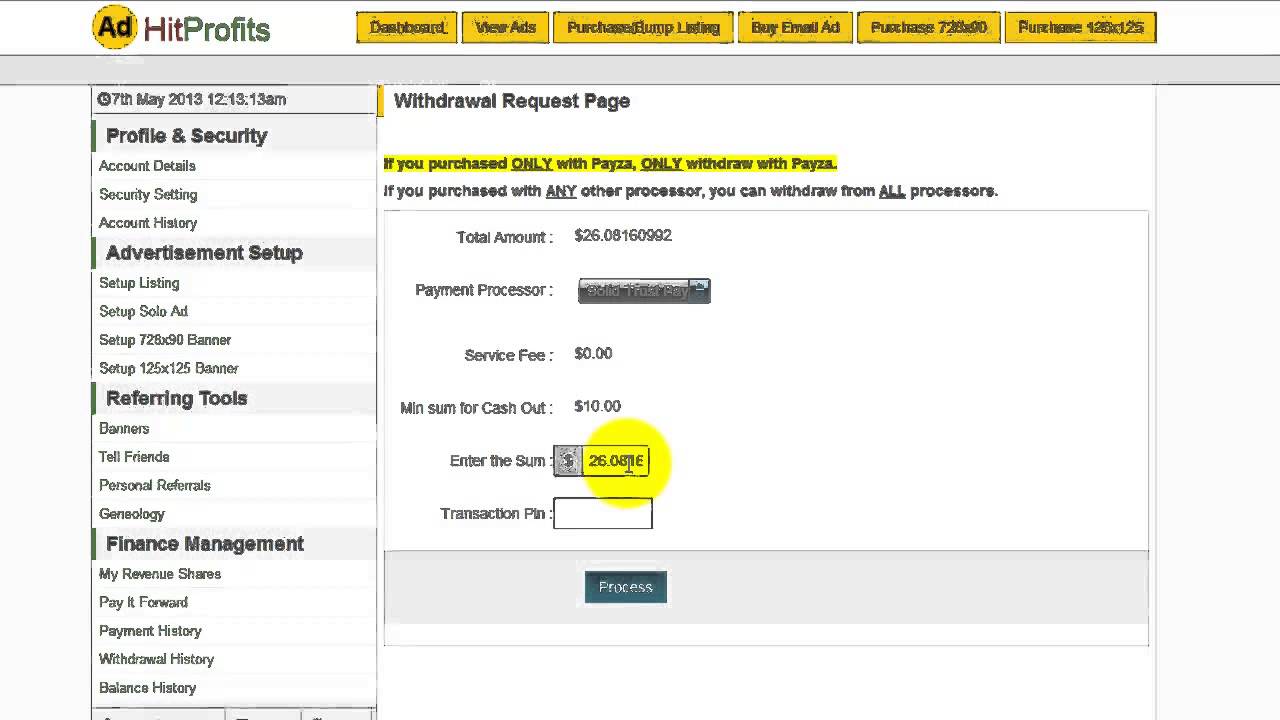Image resolution: width=1280 pixels, height=720 pixels.
Task: Click the total amount $26.08160992
Action: [623, 236]
